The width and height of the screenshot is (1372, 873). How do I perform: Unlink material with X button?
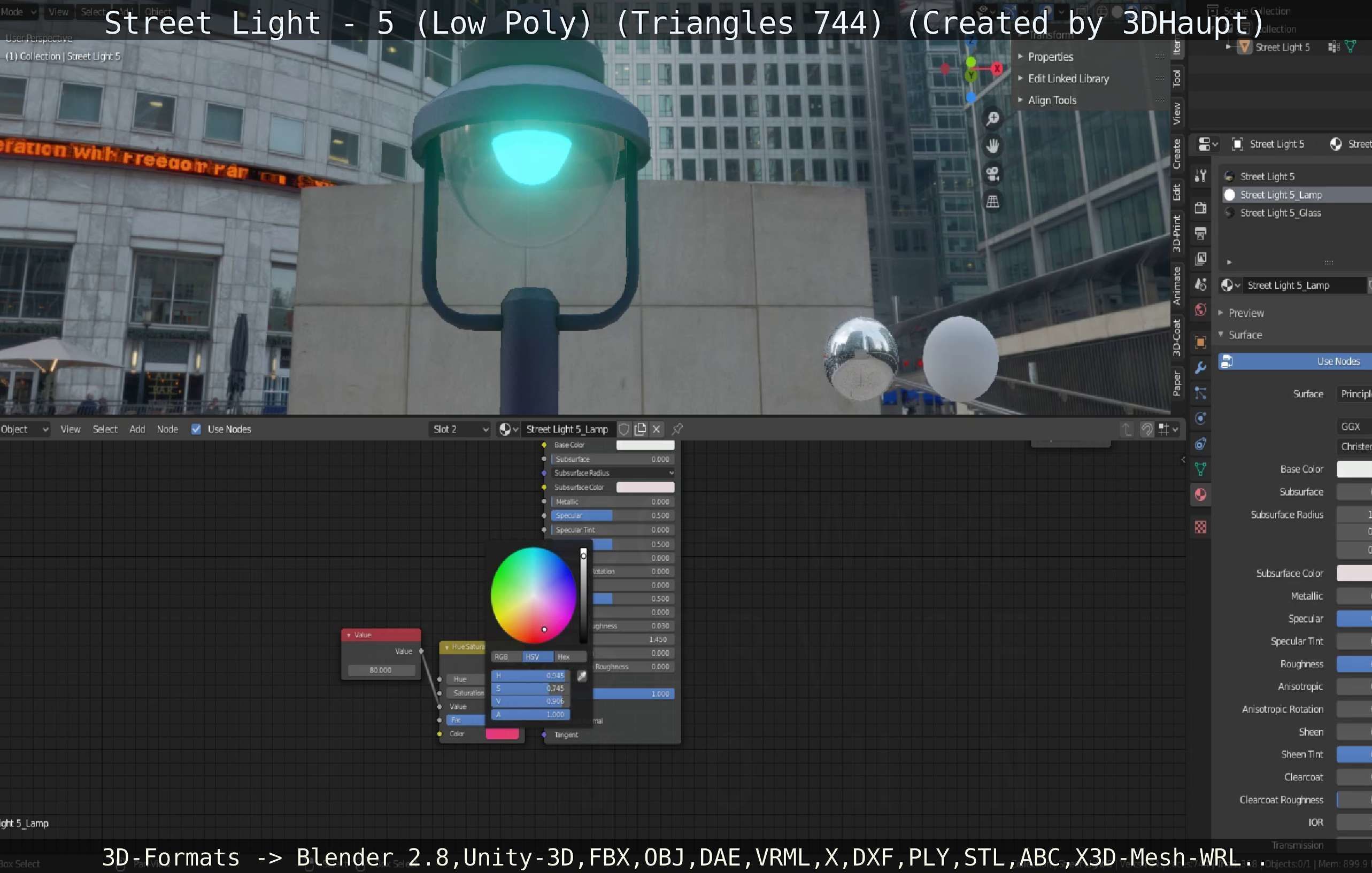pos(657,429)
